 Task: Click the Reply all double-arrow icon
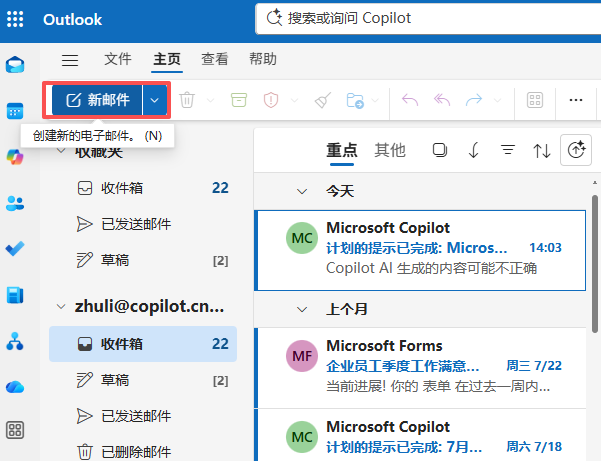(x=442, y=100)
